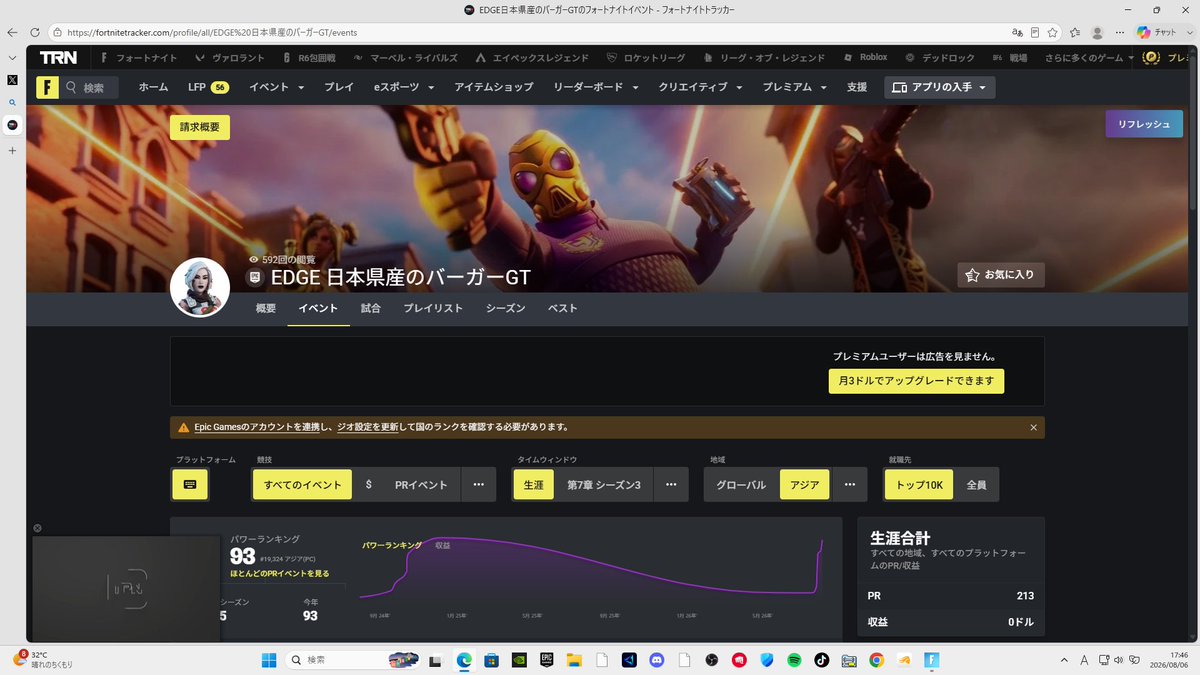Add a new sidebar tab with plus
This screenshot has width=1200, height=675.
(12, 150)
